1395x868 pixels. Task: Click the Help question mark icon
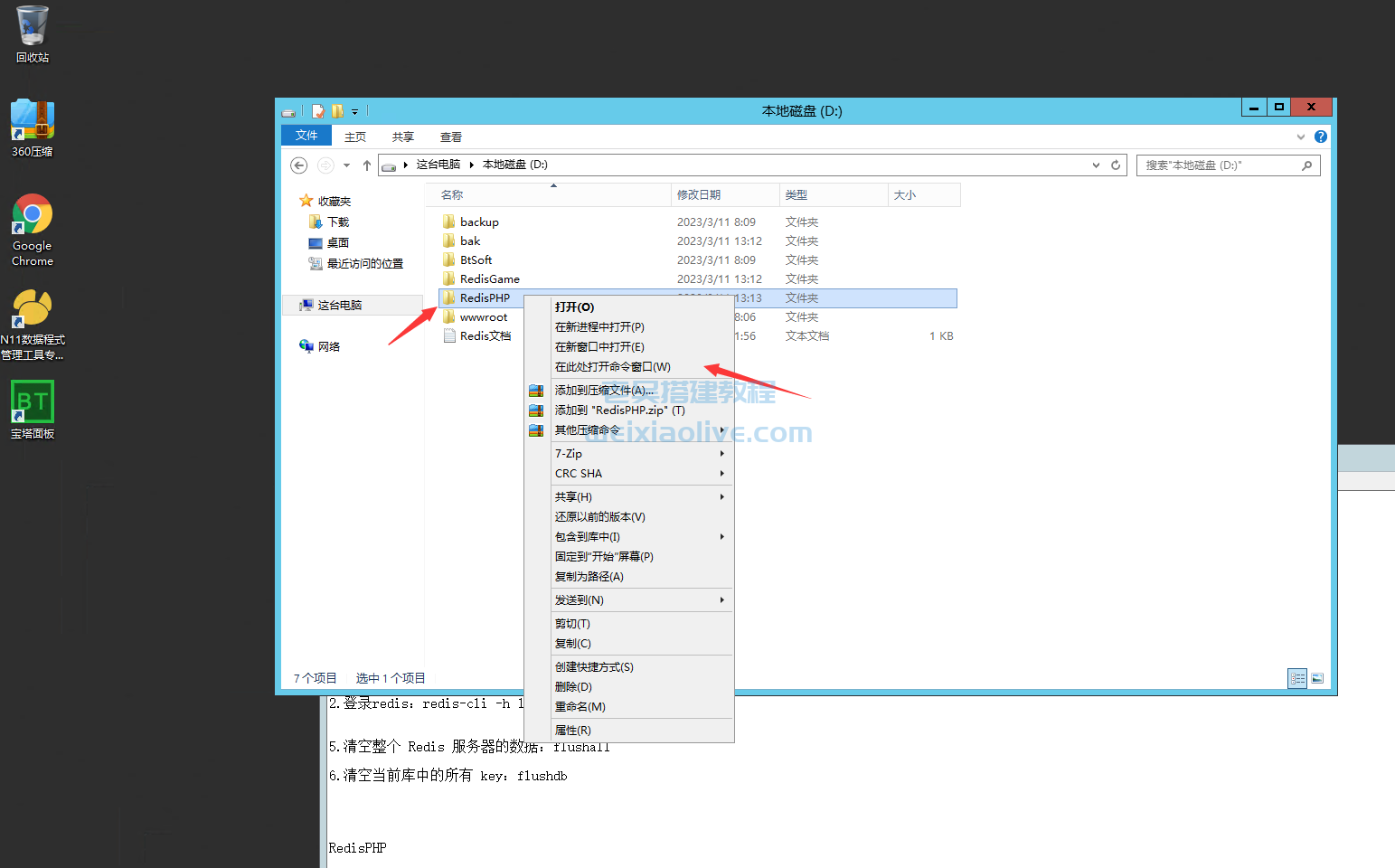pos(1321,136)
